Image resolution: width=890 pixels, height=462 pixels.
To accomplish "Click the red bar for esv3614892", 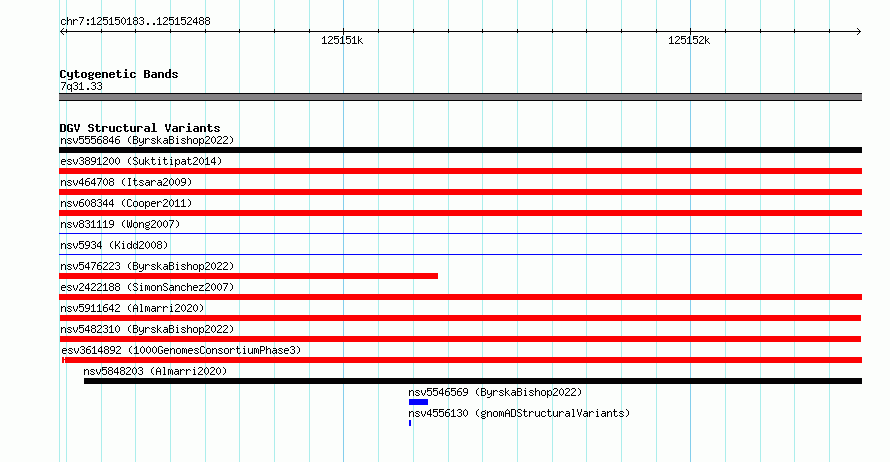I will click(x=462, y=360).
